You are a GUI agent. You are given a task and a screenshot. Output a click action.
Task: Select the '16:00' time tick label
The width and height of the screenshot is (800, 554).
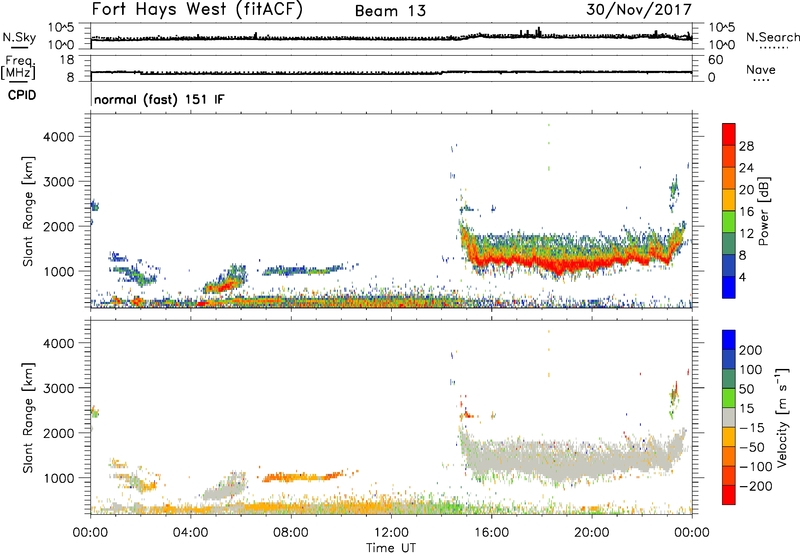coord(491,533)
